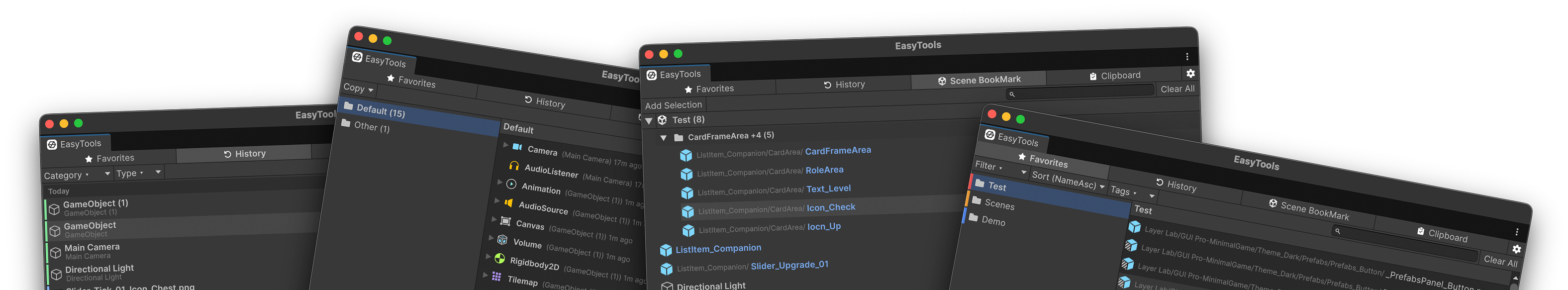Click the Animation component icon
The width and height of the screenshot is (1568, 290).
[511, 184]
